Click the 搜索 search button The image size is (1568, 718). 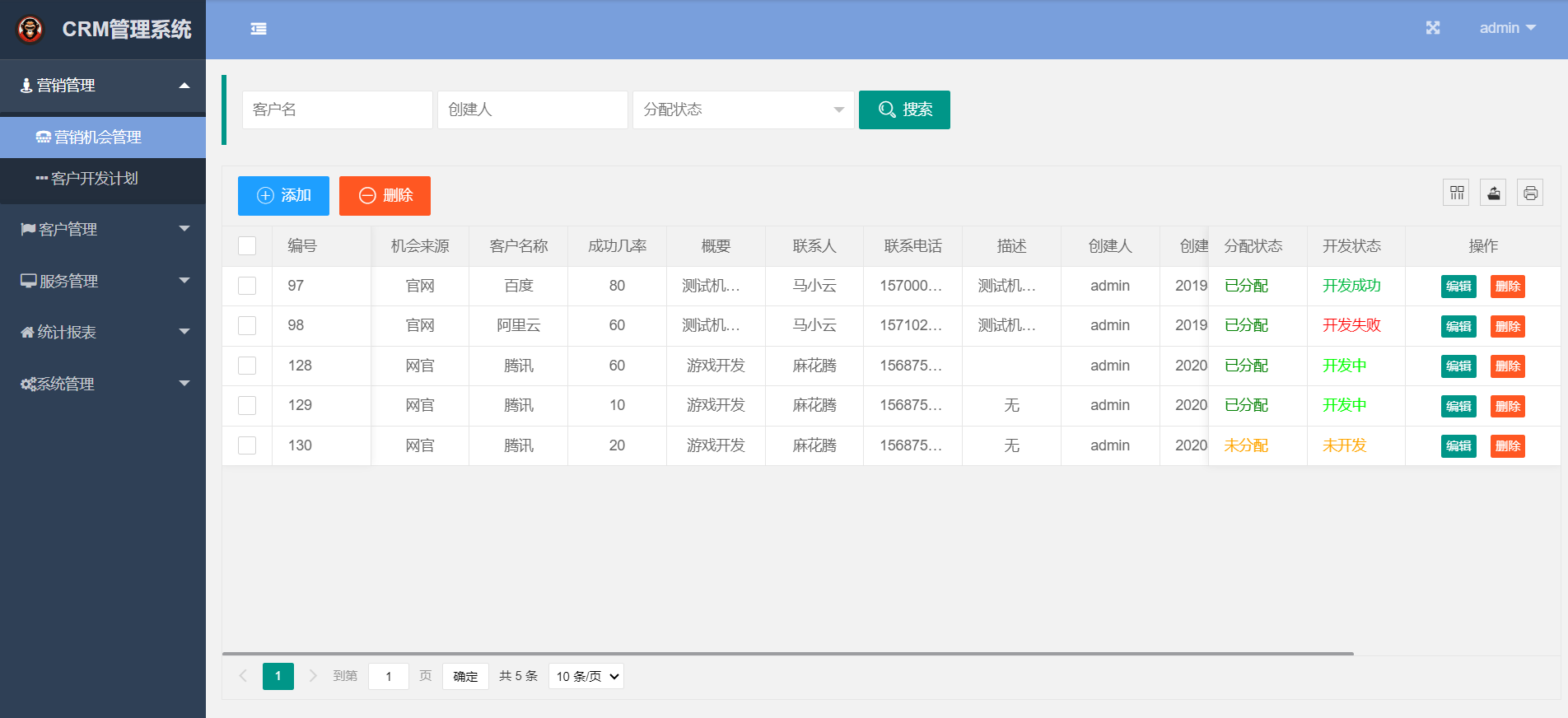pos(904,110)
